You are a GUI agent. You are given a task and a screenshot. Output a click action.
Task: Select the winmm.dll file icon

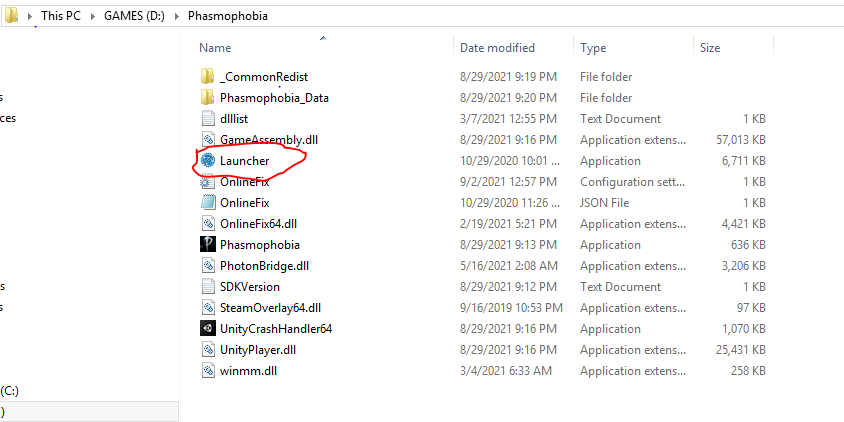[x=208, y=371]
